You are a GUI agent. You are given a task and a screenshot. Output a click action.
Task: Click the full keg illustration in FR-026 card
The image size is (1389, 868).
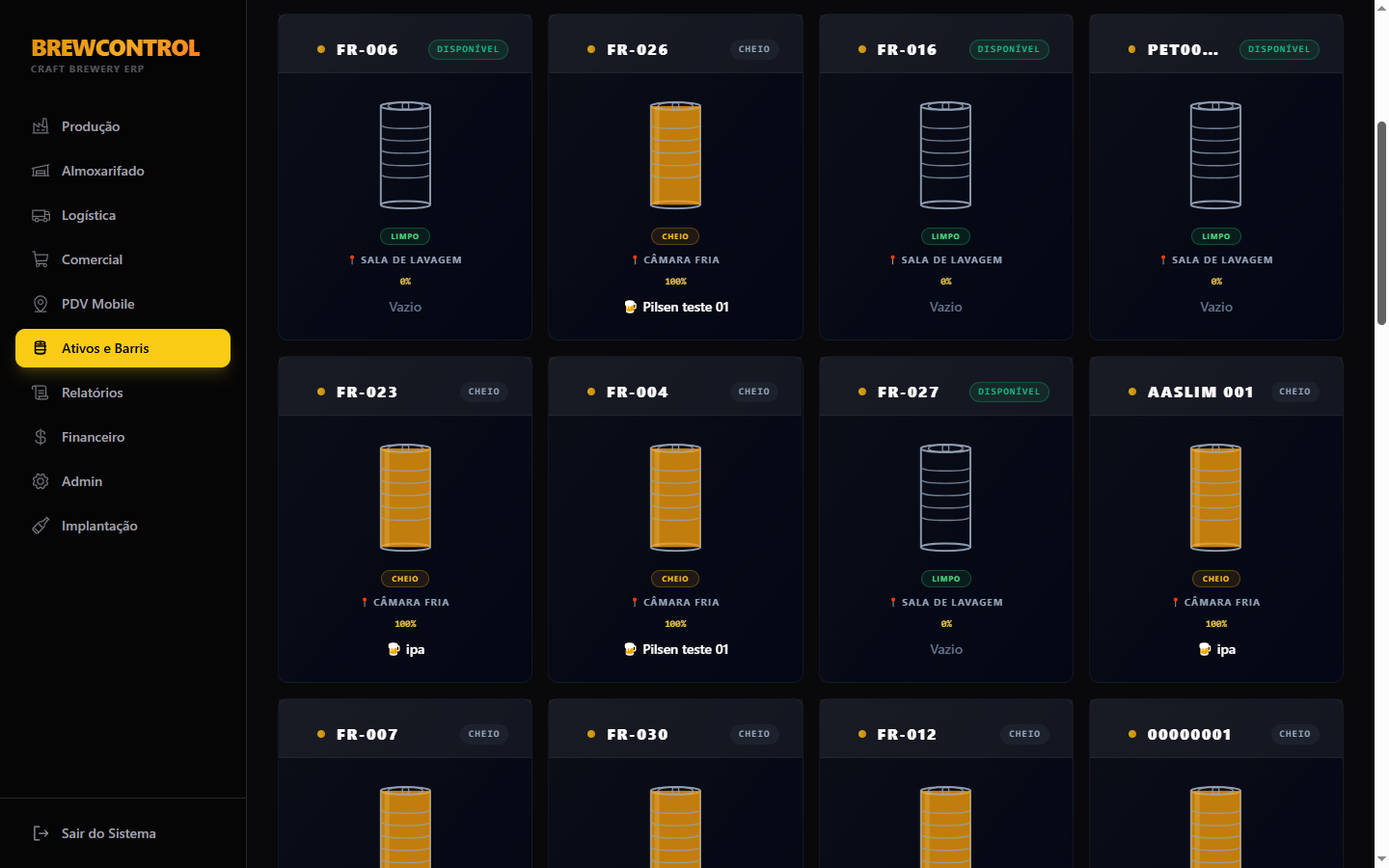(x=675, y=155)
